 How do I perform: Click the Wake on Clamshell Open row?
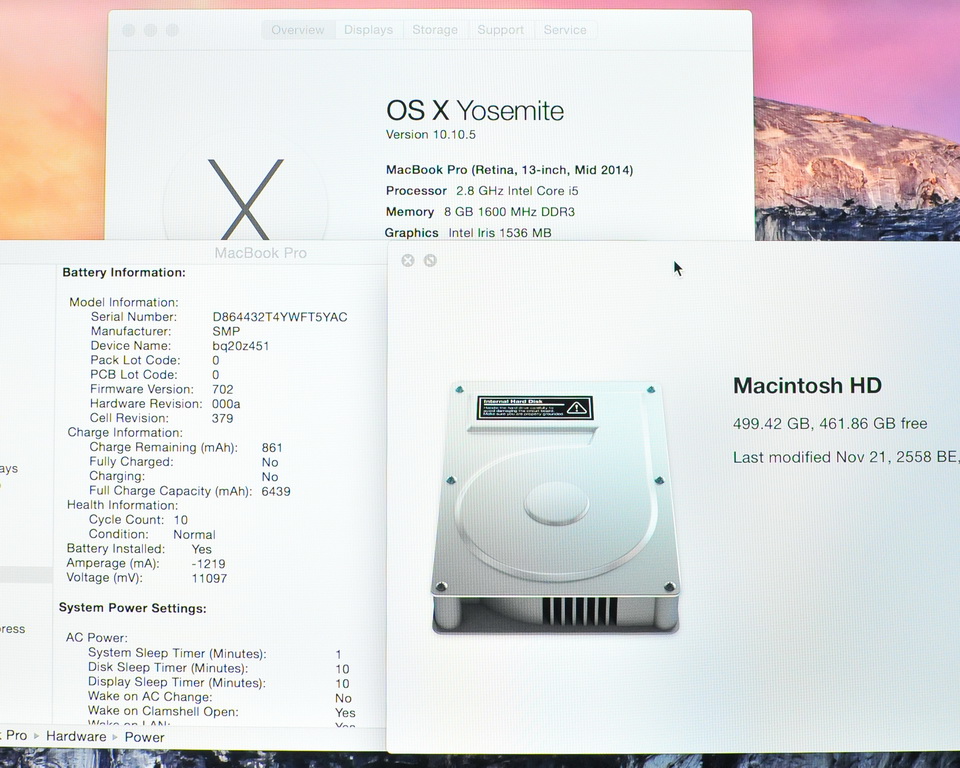coord(222,712)
